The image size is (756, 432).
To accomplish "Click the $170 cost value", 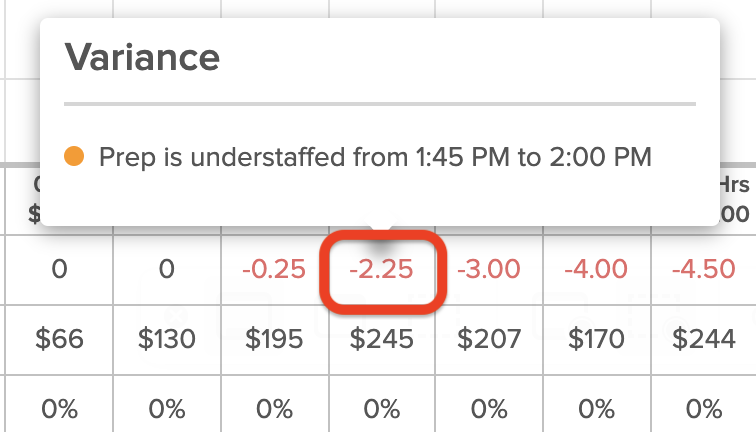I will (x=596, y=338).
